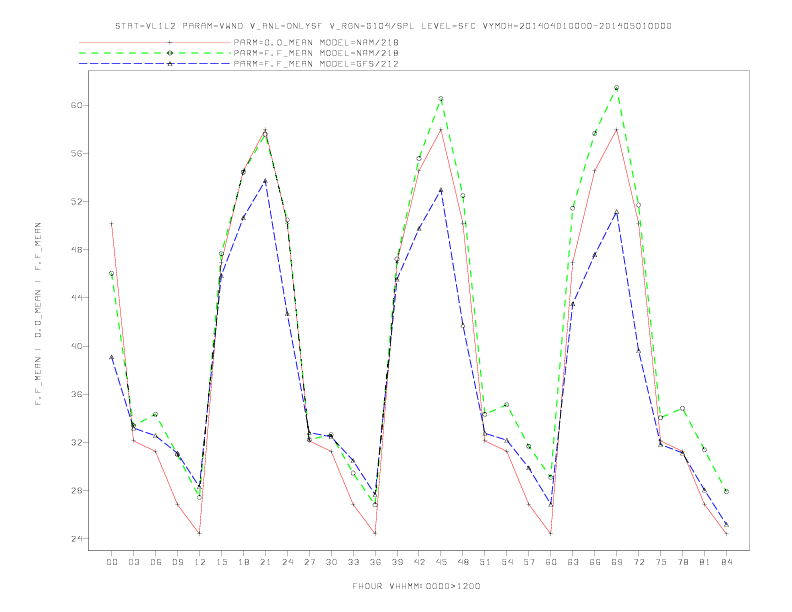This screenshot has height=612, width=792.
Task: Click the chart title text starting with STAT=VL1L2
Action: pyautogui.click(x=393, y=26)
